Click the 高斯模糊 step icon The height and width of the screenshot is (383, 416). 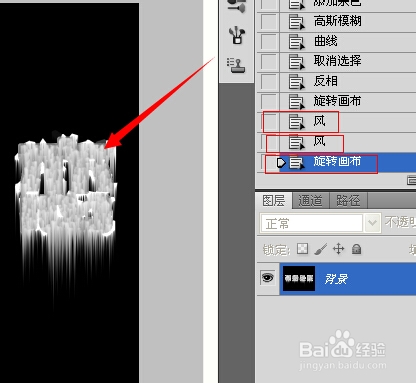pyautogui.click(x=296, y=22)
